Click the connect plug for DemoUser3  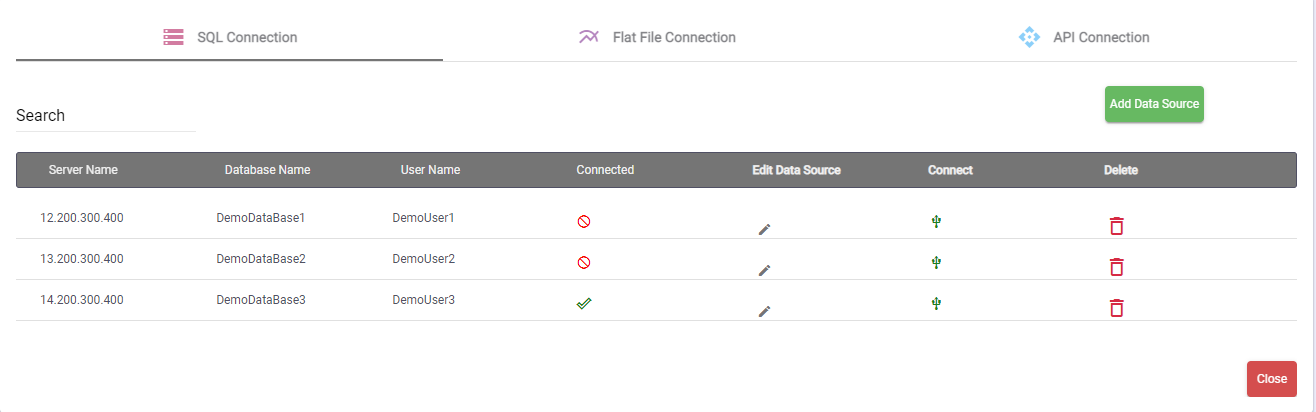[x=936, y=303]
